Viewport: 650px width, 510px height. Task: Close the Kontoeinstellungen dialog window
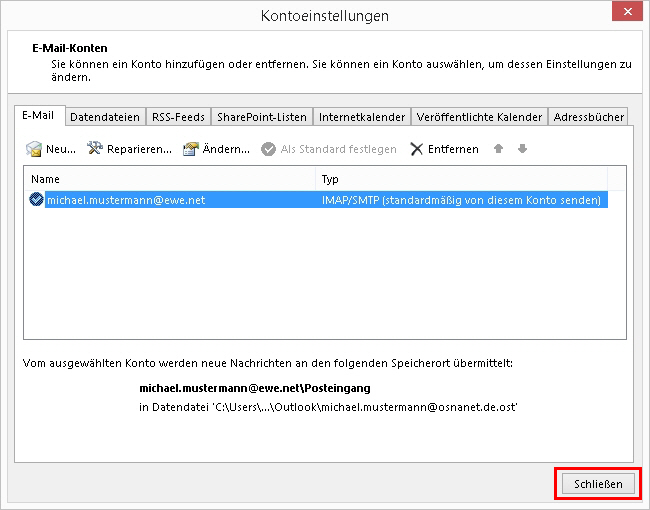point(596,484)
